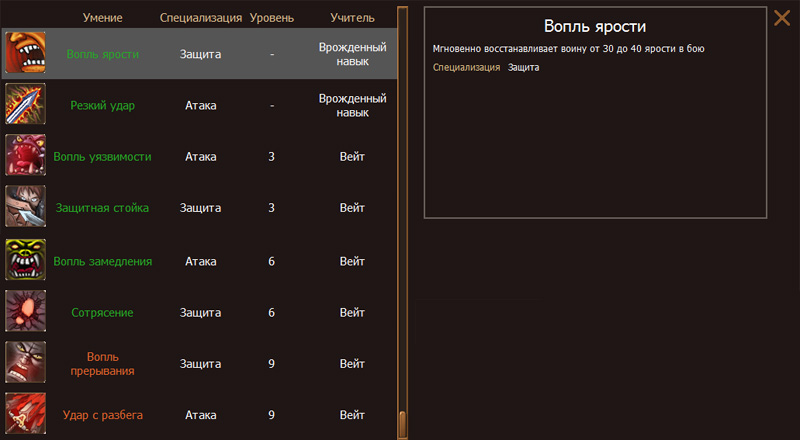Viewport: 800px width, 440px height.
Task: Click teacher Вейт in Вопль уязвимости row
Action: click(352, 157)
